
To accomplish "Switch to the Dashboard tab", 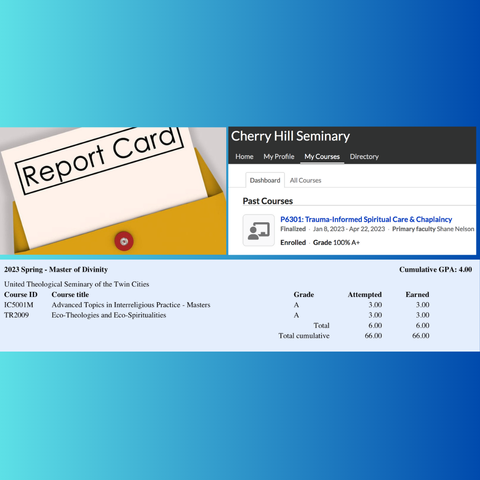I will 265,180.
